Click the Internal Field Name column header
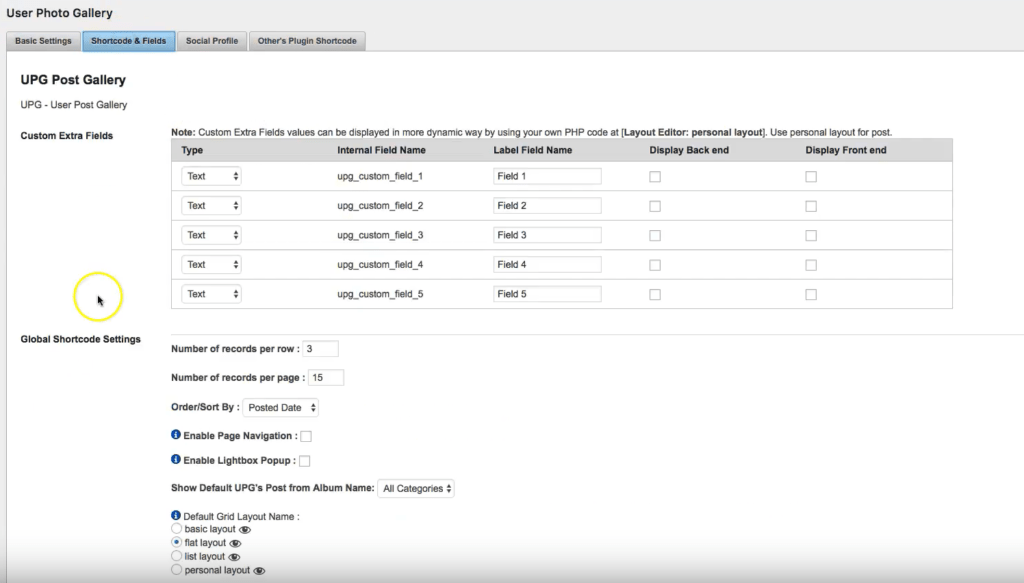This screenshot has height=583, width=1024. tap(381, 150)
